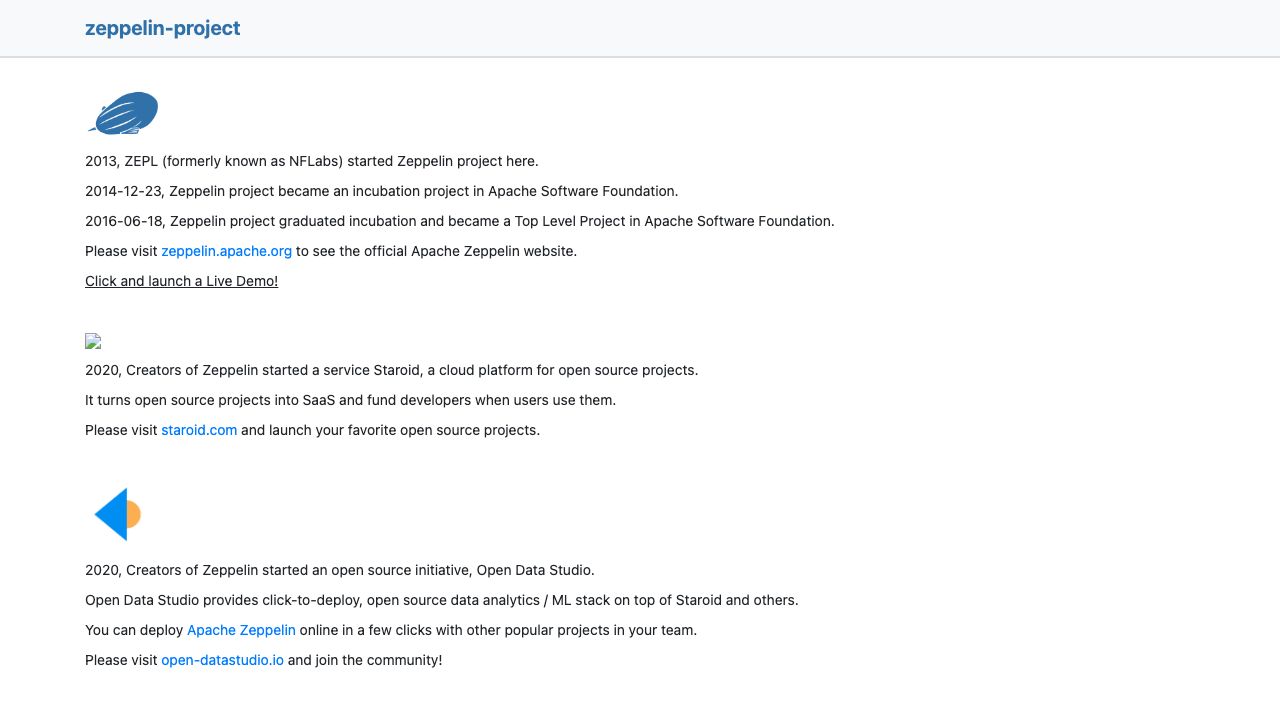Click the 2020 Open Data Studio initiative text
This screenshot has width=1280, height=720.
coord(339,570)
